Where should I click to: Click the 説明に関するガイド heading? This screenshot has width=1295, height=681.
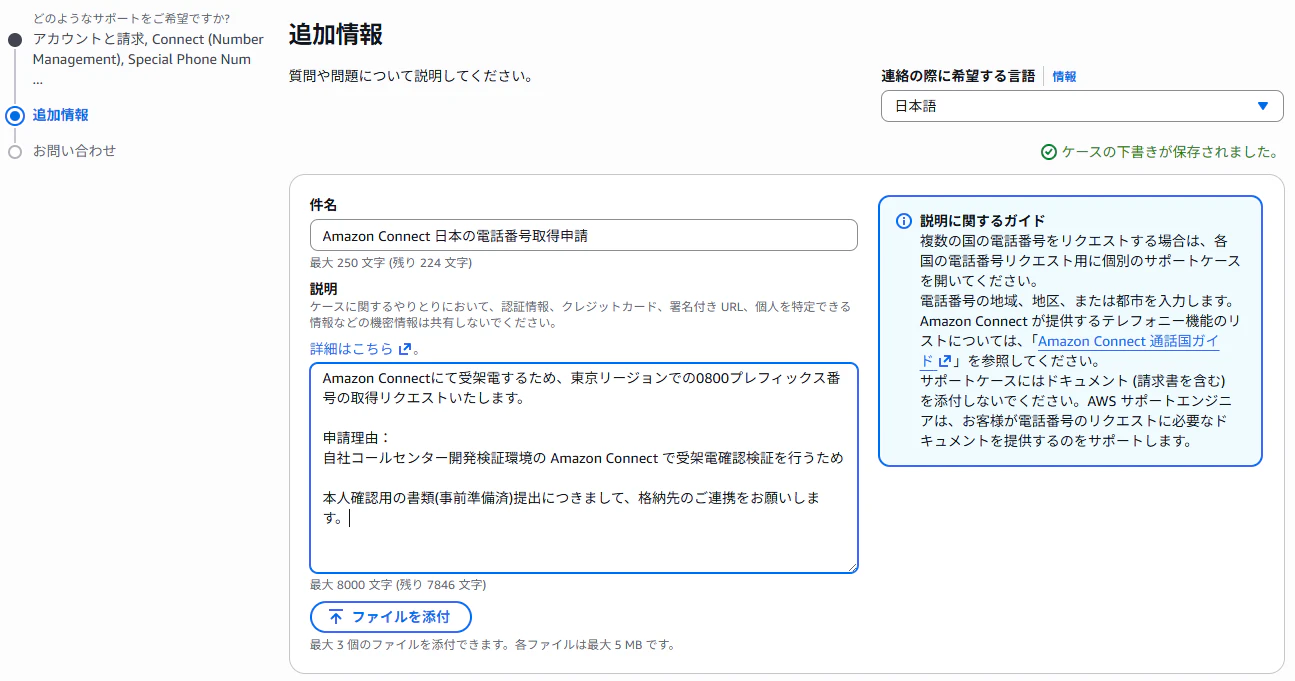[982, 221]
